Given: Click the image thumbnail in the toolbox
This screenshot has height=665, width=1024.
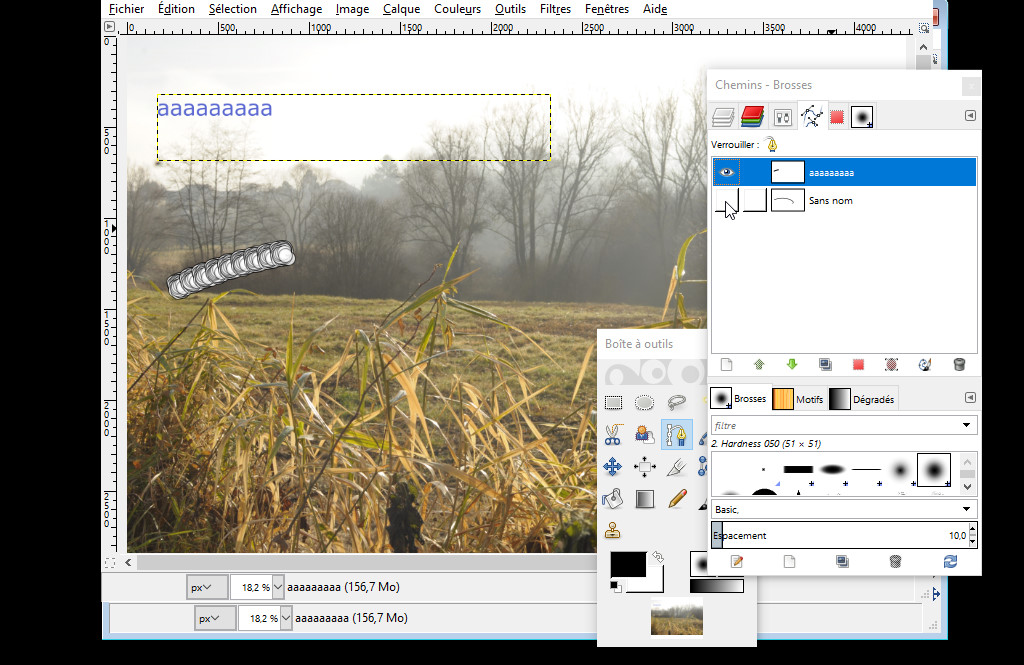Looking at the screenshot, I should pos(677,617).
